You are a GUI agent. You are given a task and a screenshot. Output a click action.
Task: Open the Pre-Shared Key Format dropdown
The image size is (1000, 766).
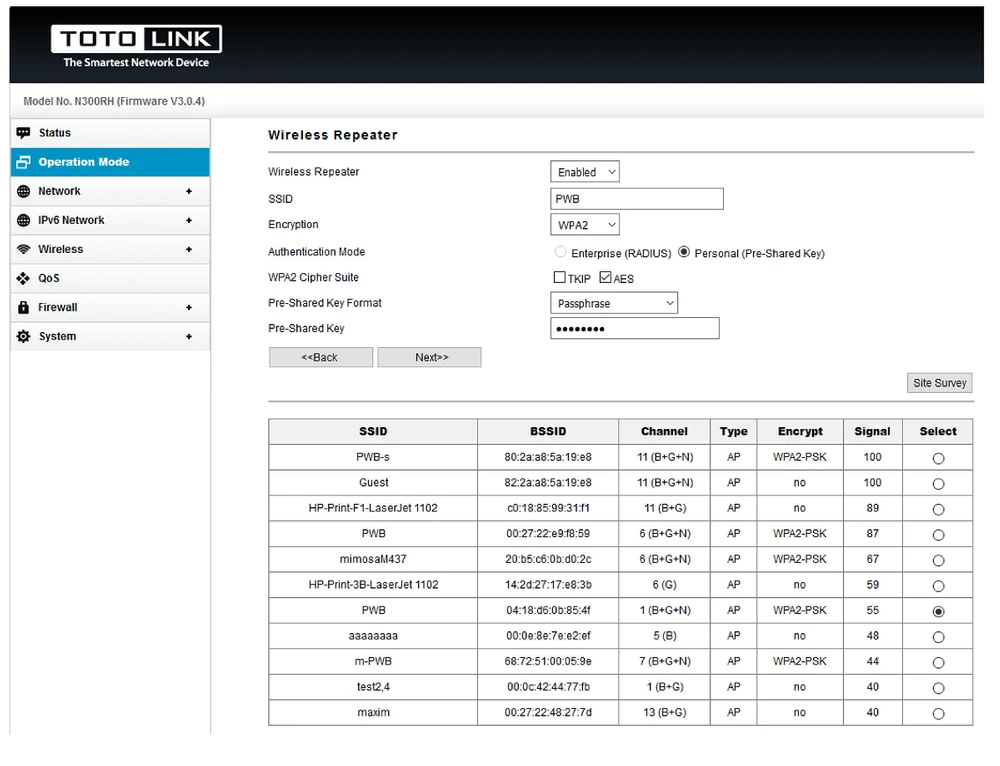point(614,303)
